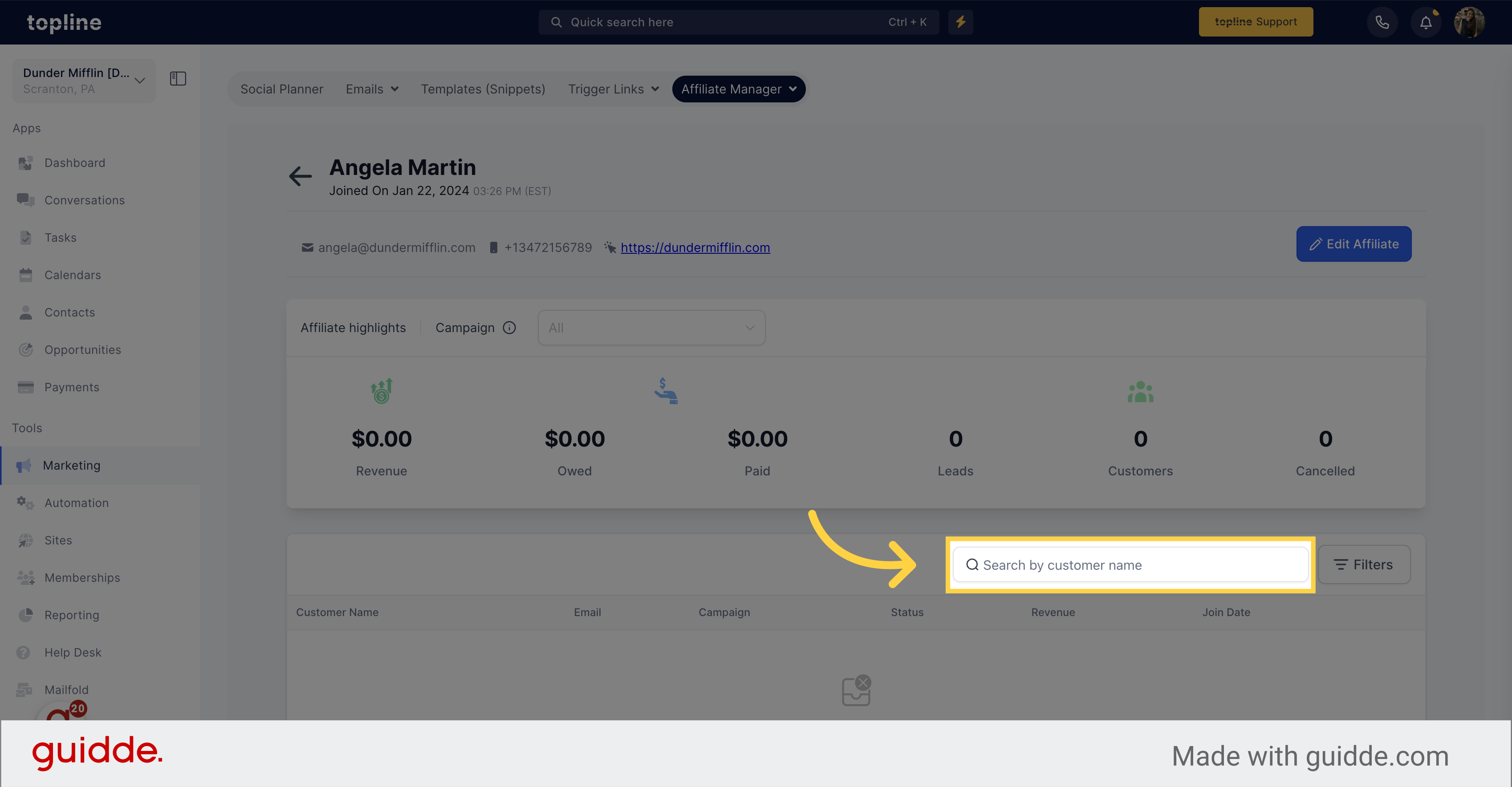1512x787 pixels.
Task: Switch to Social Planner tab
Action: 282,89
